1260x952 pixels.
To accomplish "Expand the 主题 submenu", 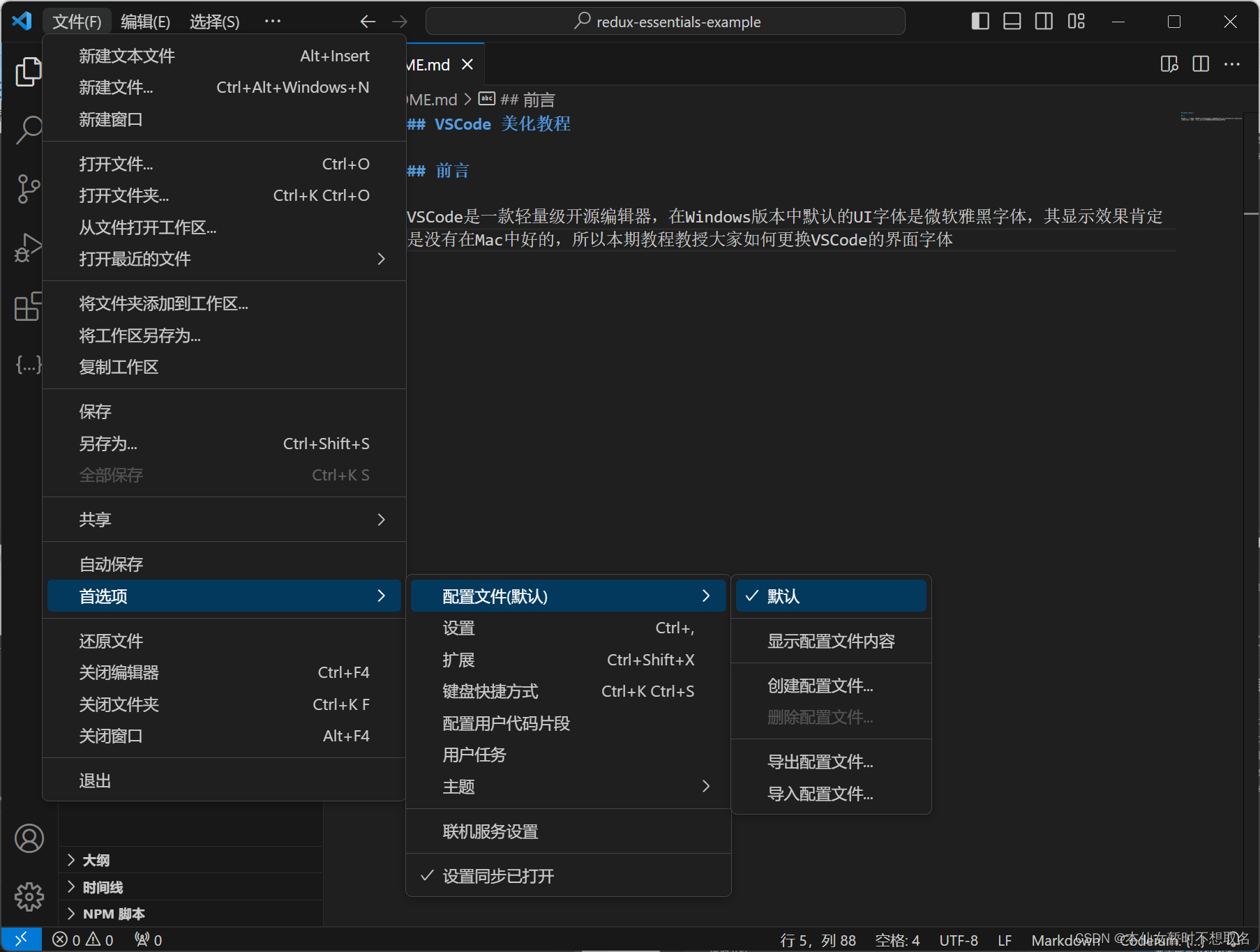I will [459, 787].
